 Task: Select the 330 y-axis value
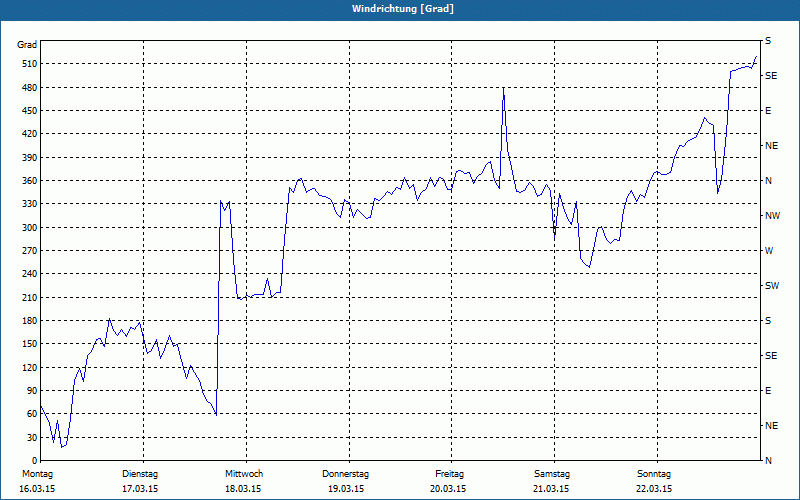click(x=30, y=204)
